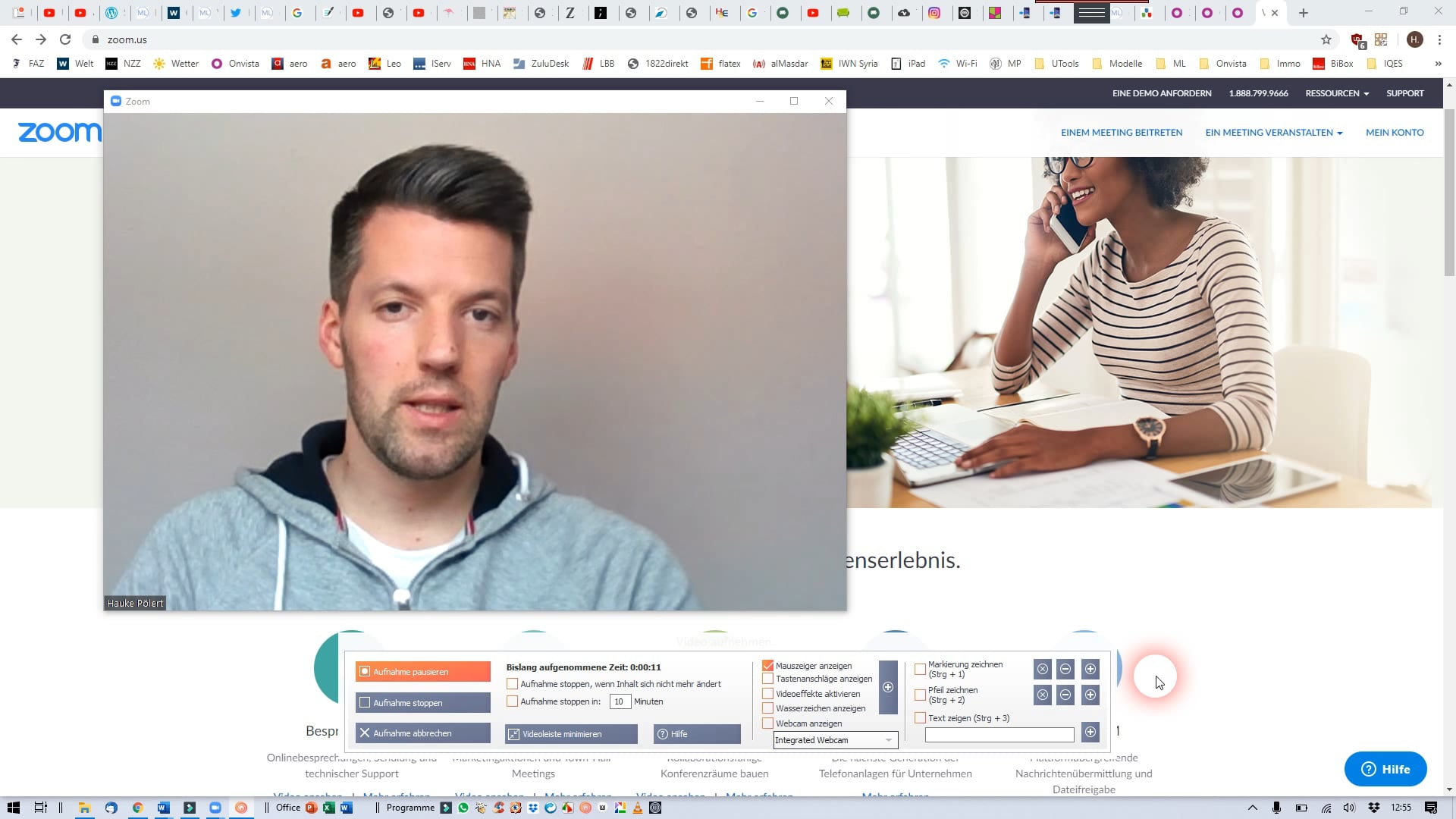Click the X icon in Markierung zeichnen row
Image resolution: width=1456 pixels, height=819 pixels.
1043,669
